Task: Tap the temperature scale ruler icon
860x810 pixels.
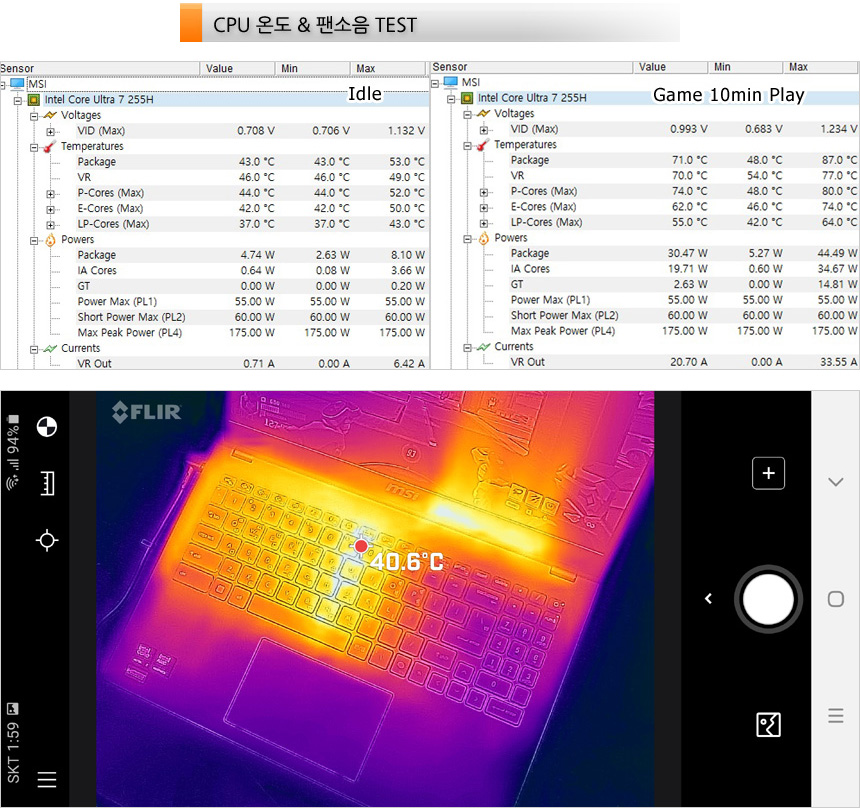Action: tap(46, 484)
